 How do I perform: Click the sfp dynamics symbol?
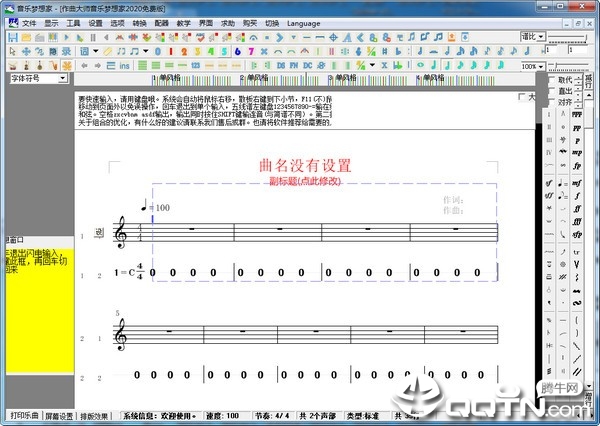tap(577, 234)
